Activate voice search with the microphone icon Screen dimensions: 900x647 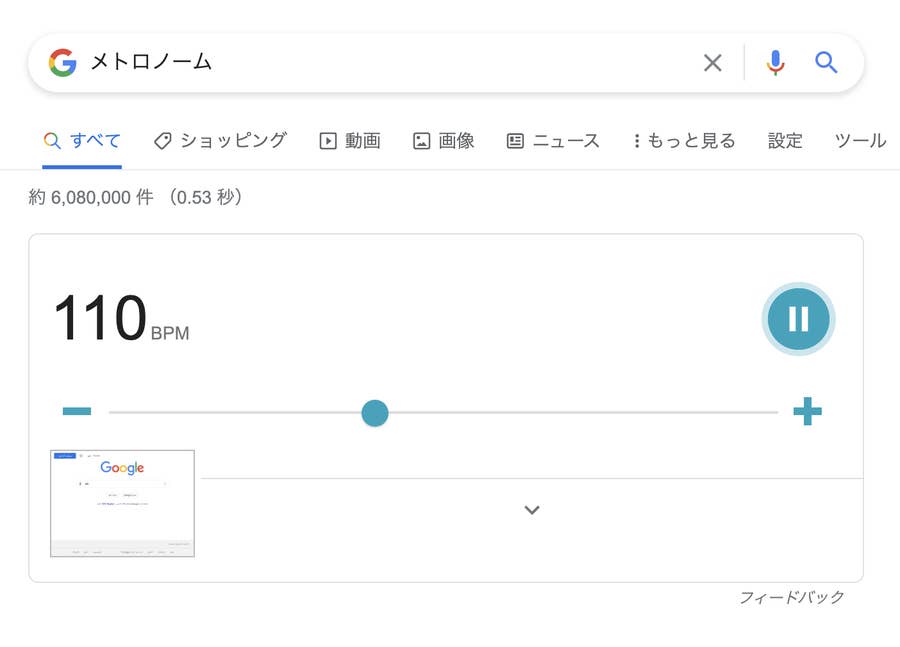tap(774, 62)
